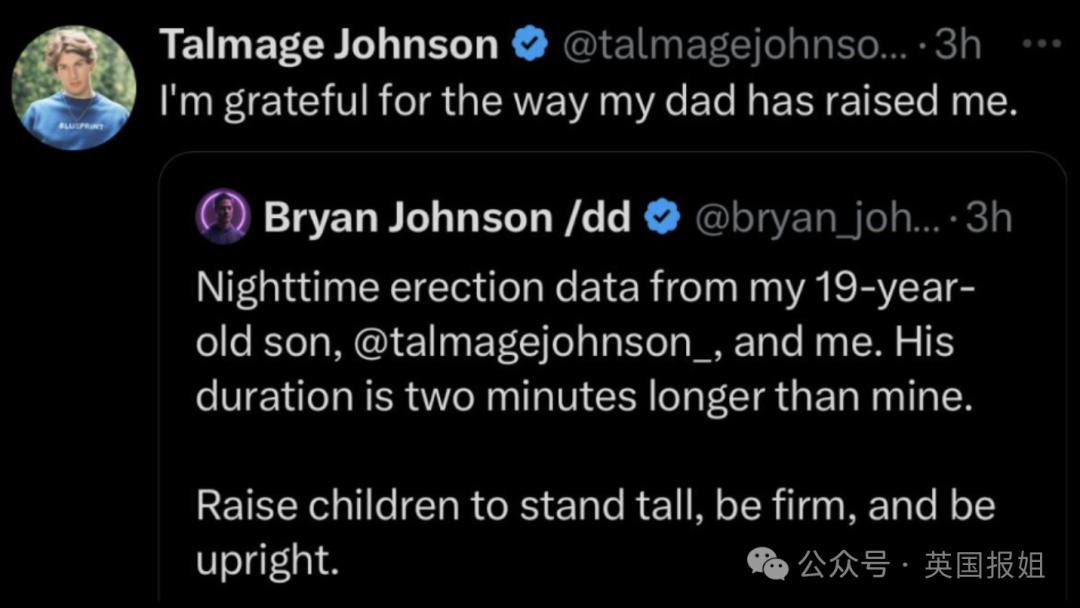The image size is (1080, 608).
Task: Click the "I'm grateful for the way" tweet text
Action: click(x=588, y=101)
